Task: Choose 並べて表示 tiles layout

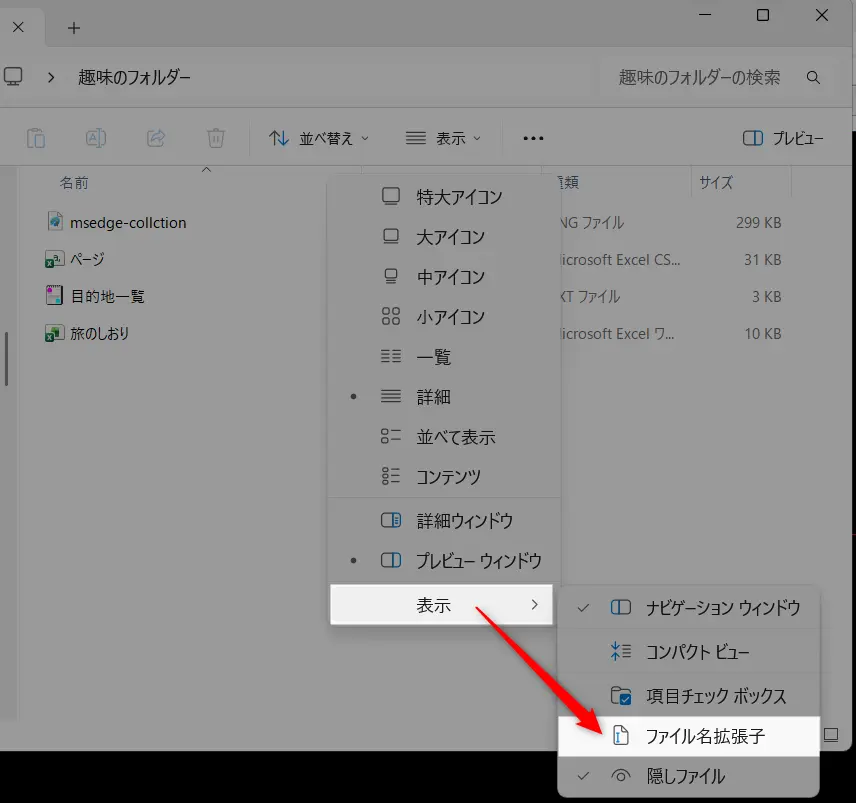Action: (455, 437)
